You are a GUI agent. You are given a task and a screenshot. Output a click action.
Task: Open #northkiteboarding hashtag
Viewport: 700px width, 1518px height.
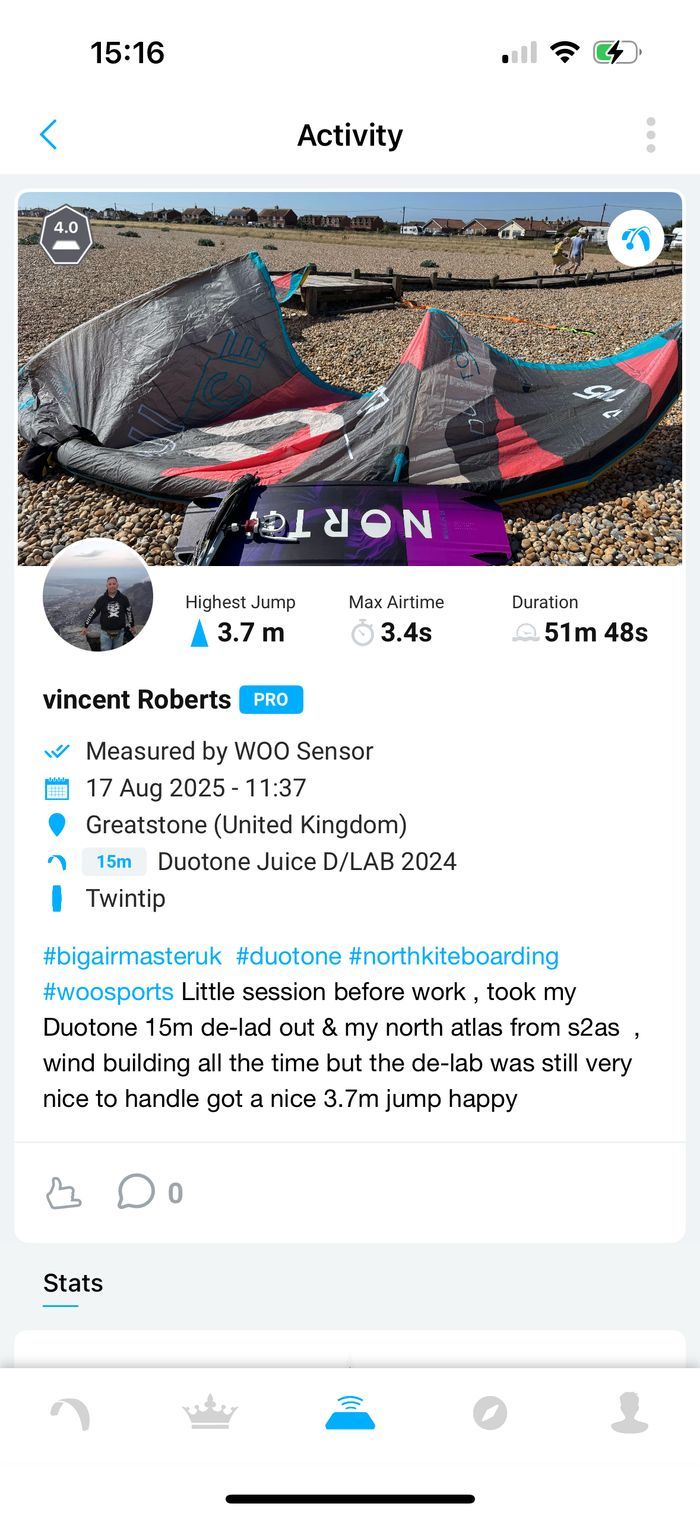[453, 956]
